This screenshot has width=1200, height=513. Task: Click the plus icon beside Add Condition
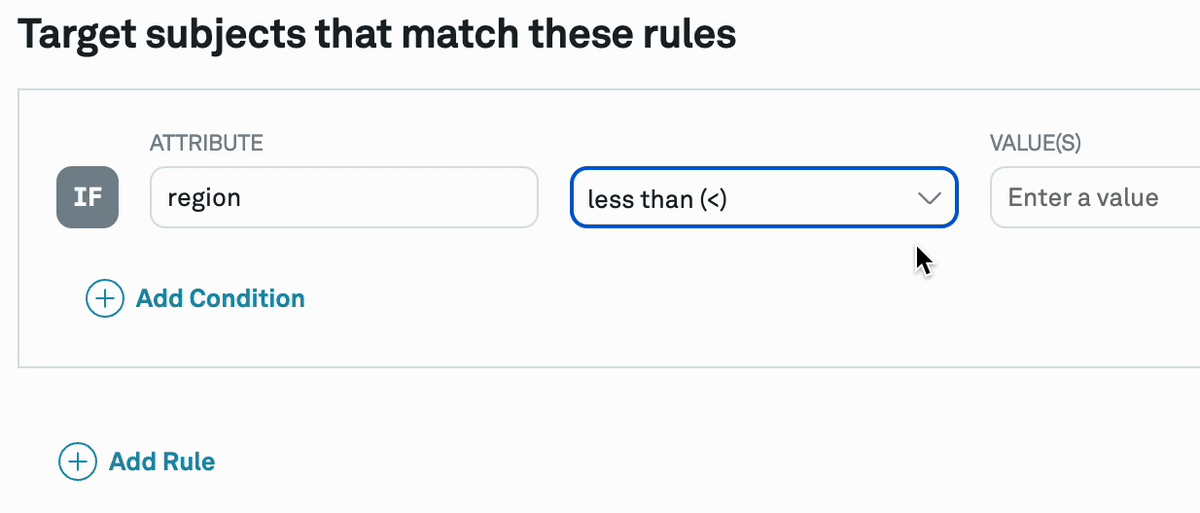(x=104, y=298)
